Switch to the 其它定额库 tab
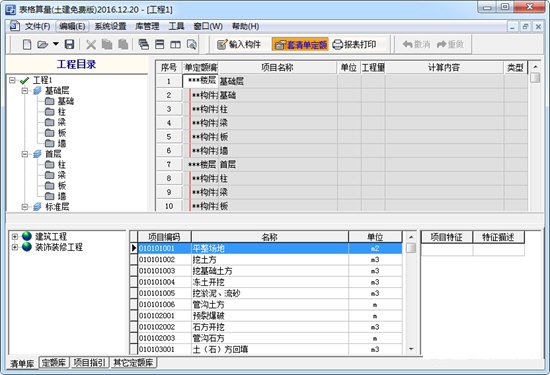 point(133,363)
